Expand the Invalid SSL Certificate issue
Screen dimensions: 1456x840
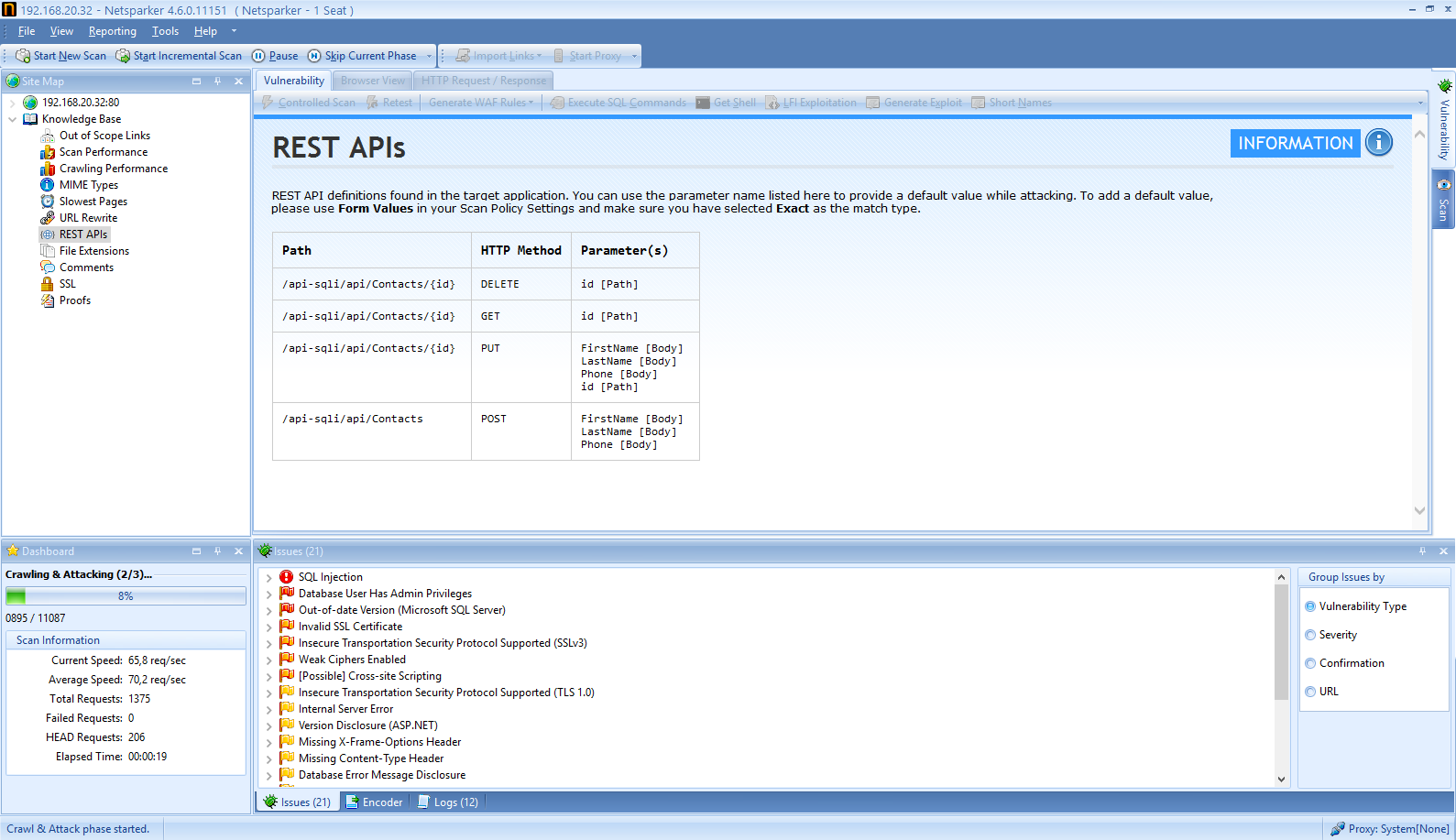268,627
